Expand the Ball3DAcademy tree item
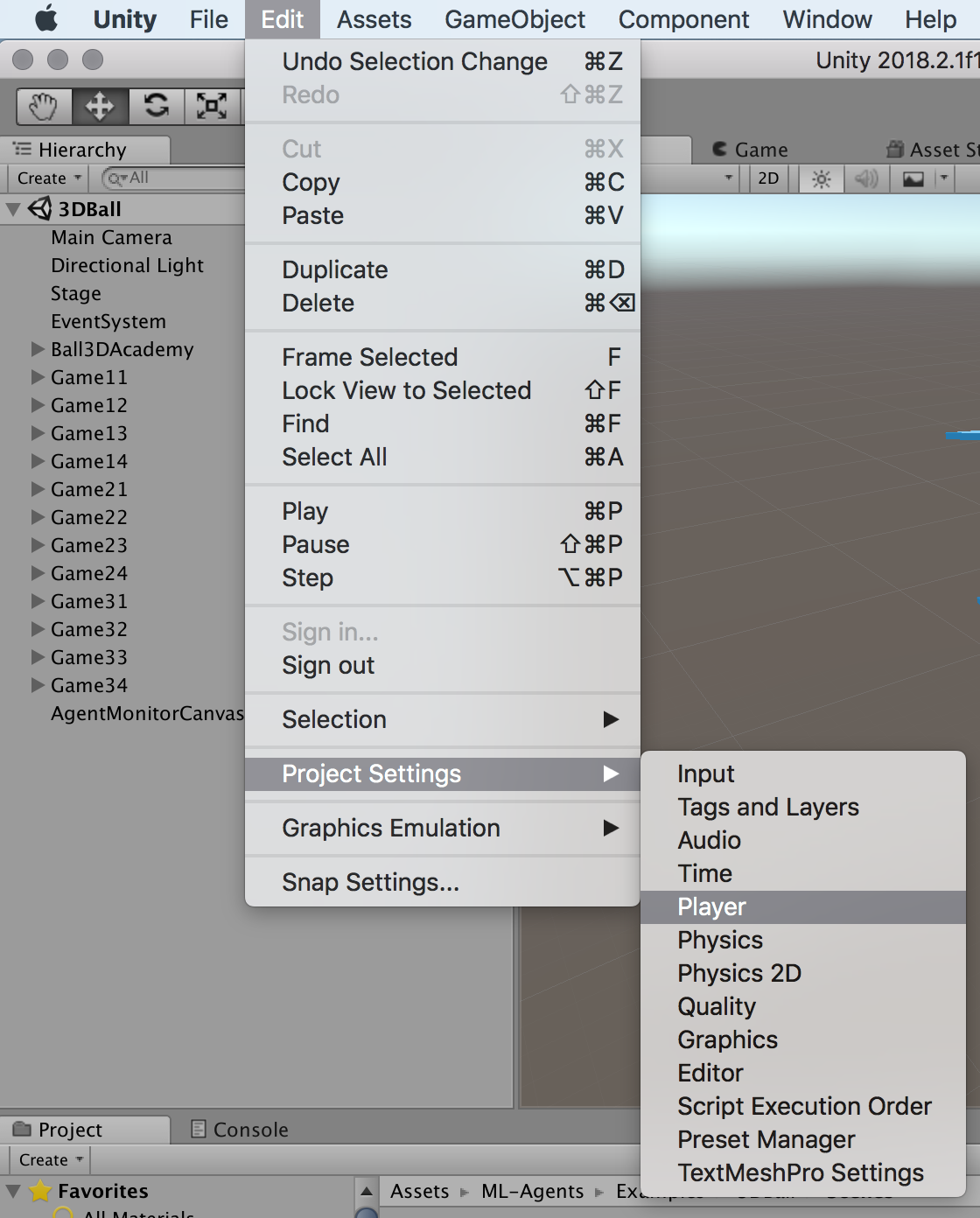This screenshot has height=1218, width=980. coord(38,349)
